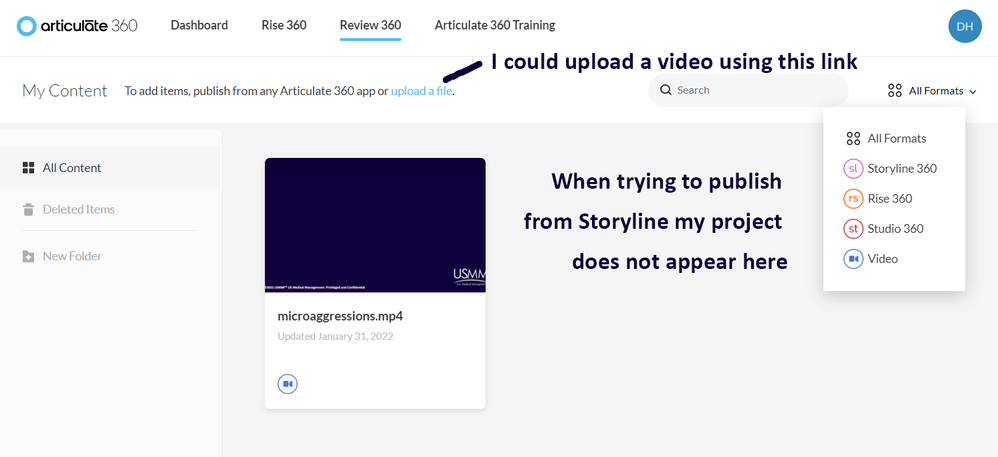Collapse dropdown using the chevron arrow

coord(973,92)
